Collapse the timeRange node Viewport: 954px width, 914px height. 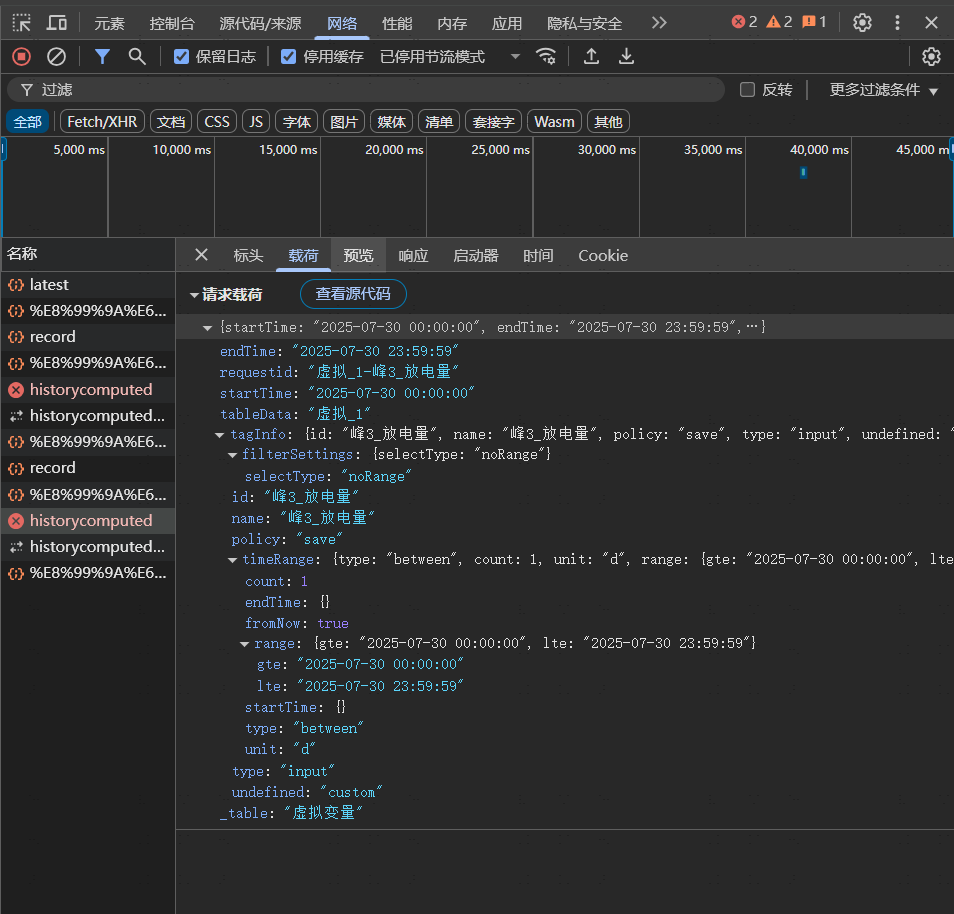[232, 560]
